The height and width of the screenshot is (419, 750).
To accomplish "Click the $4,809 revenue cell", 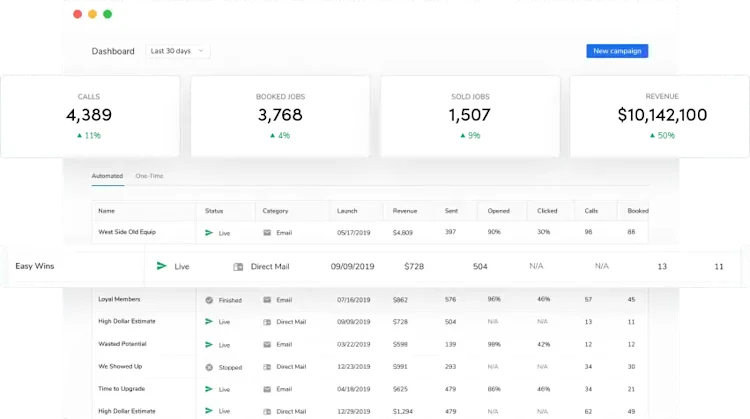I will [403, 232].
